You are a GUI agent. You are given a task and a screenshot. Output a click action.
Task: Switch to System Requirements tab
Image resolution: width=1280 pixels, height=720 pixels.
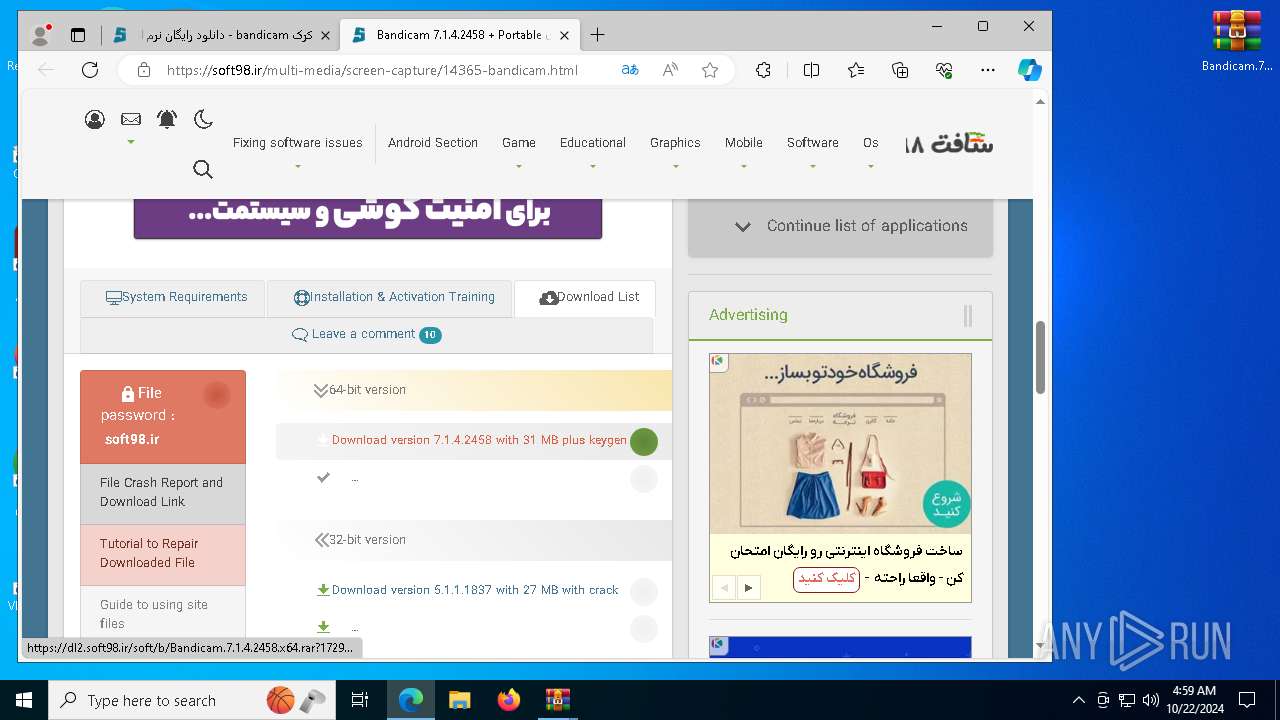tap(172, 298)
